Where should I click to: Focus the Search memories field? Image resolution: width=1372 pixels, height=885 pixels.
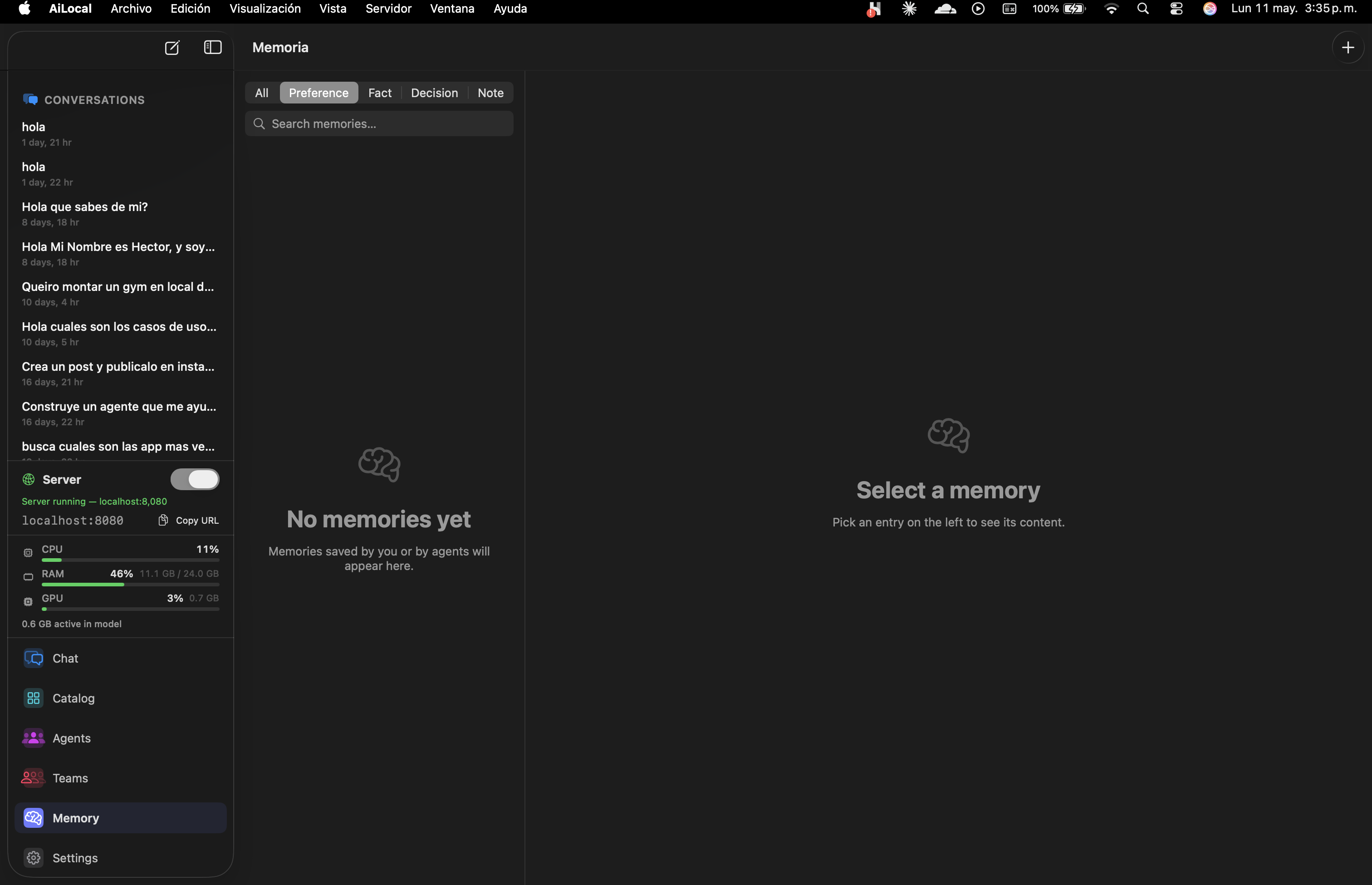pyautogui.click(x=379, y=123)
